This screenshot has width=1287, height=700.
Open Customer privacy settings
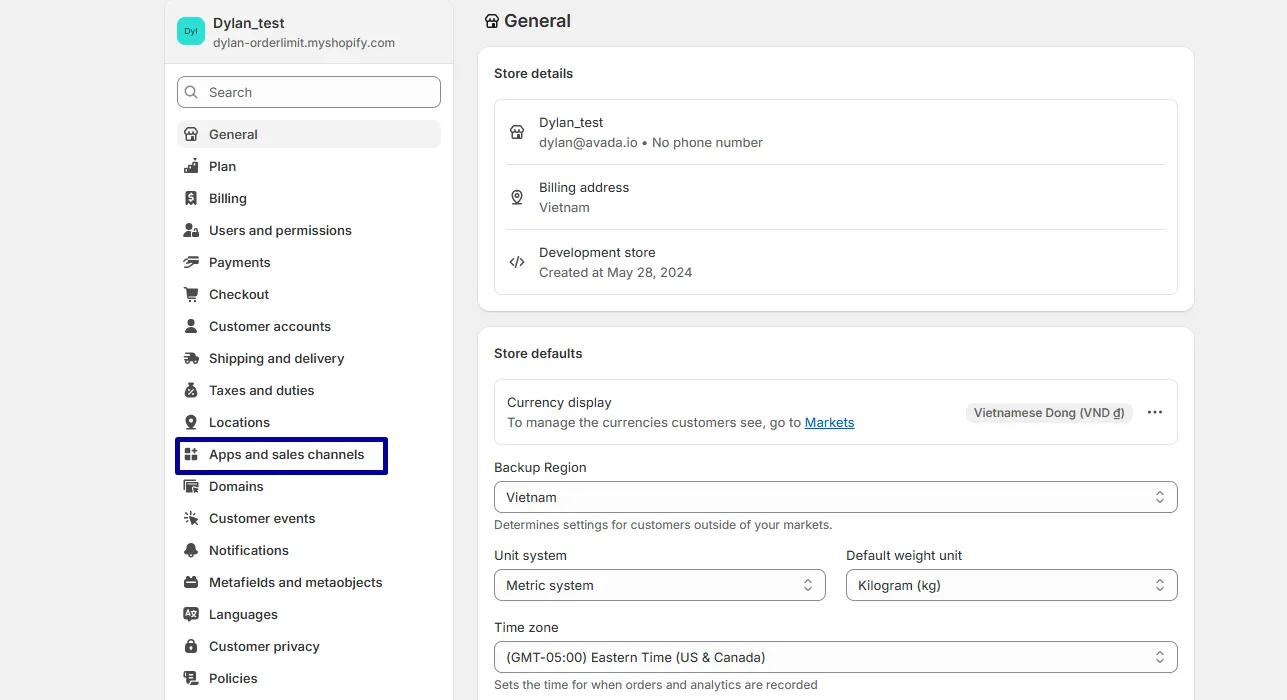coord(309,646)
